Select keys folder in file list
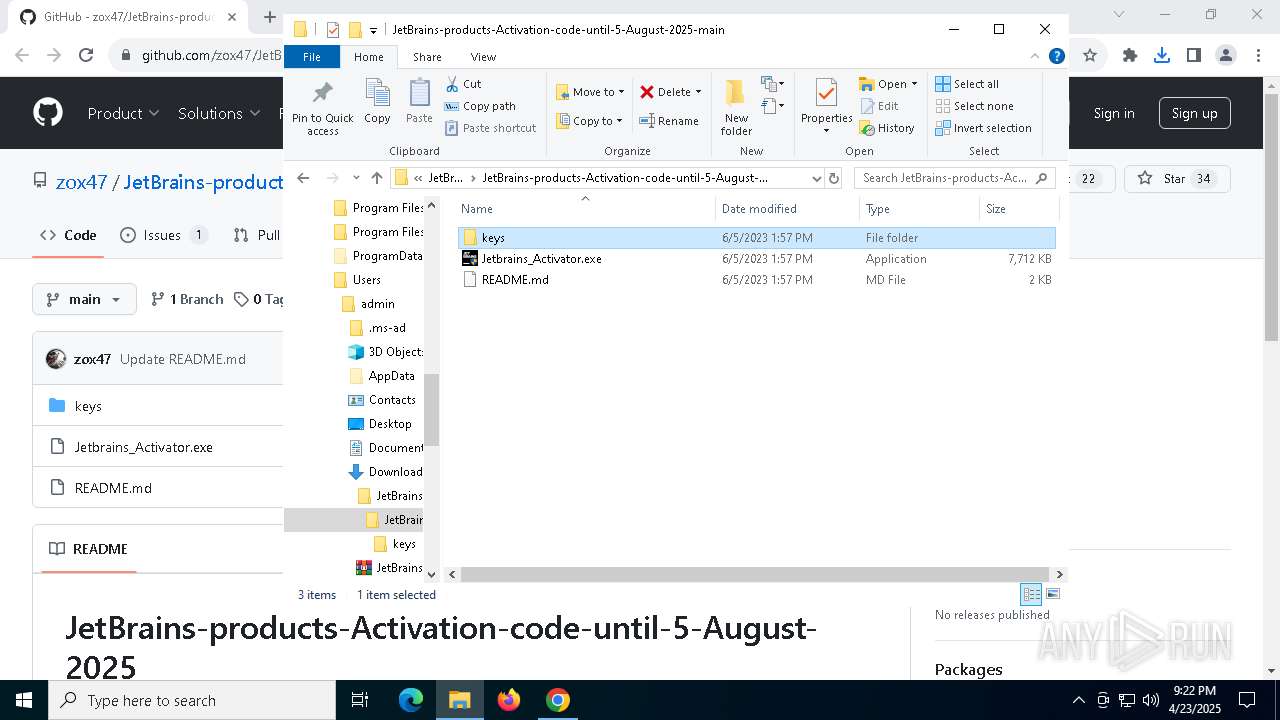This screenshot has width=1280, height=720. click(756, 238)
